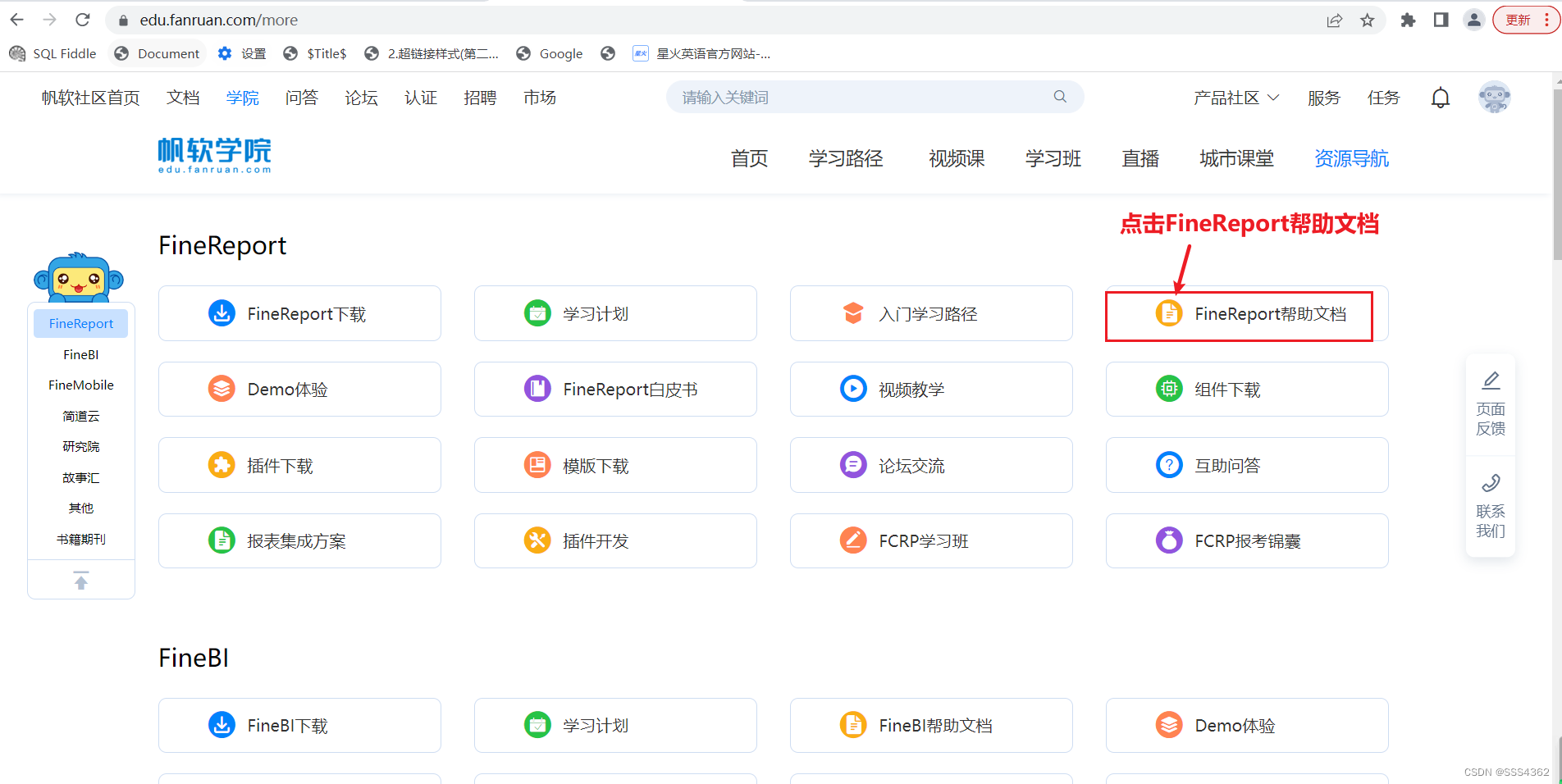
Task: Select FineReport in the sidebar
Action: [x=81, y=323]
